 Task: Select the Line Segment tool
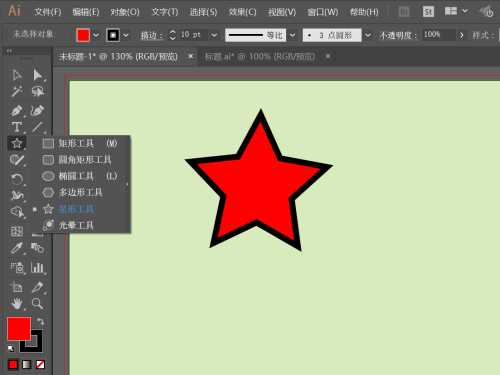pyautogui.click(x=38, y=127)
